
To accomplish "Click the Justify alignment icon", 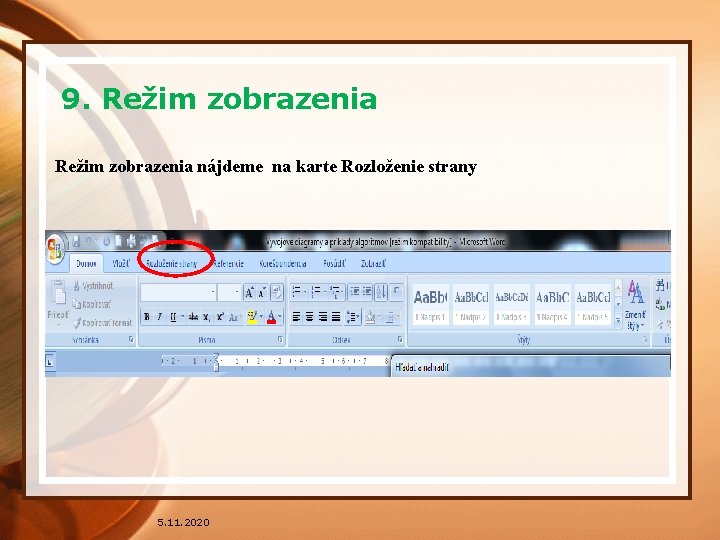I will [x=336, y=316].
